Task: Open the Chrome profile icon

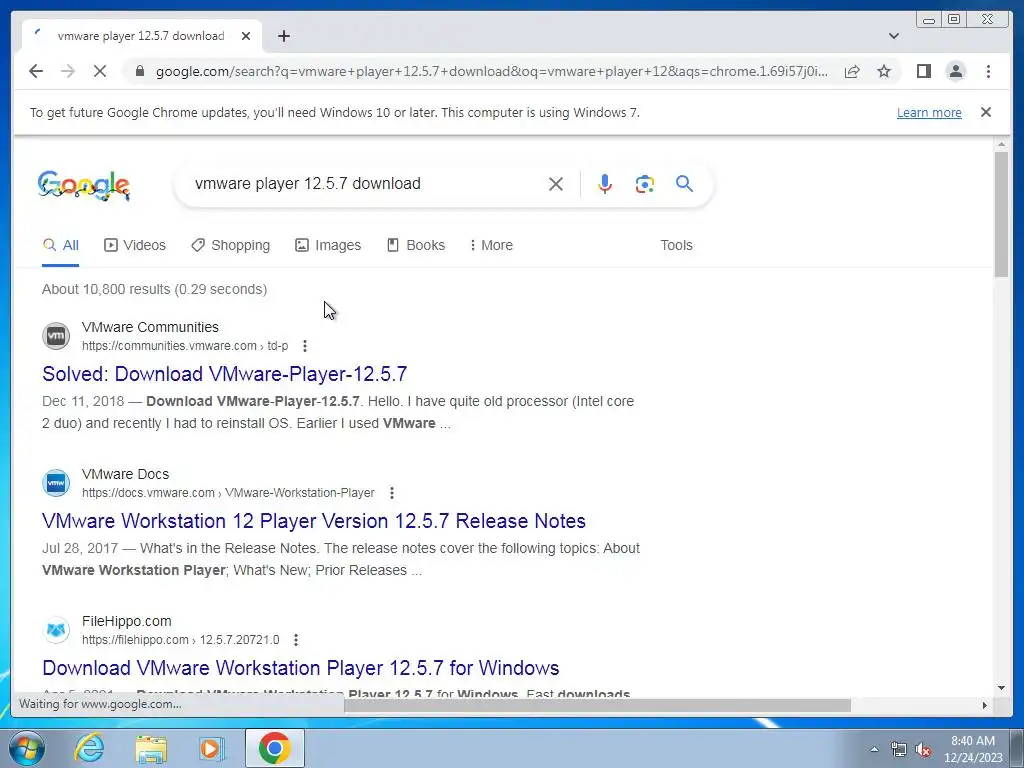Action: pos(955,71)
